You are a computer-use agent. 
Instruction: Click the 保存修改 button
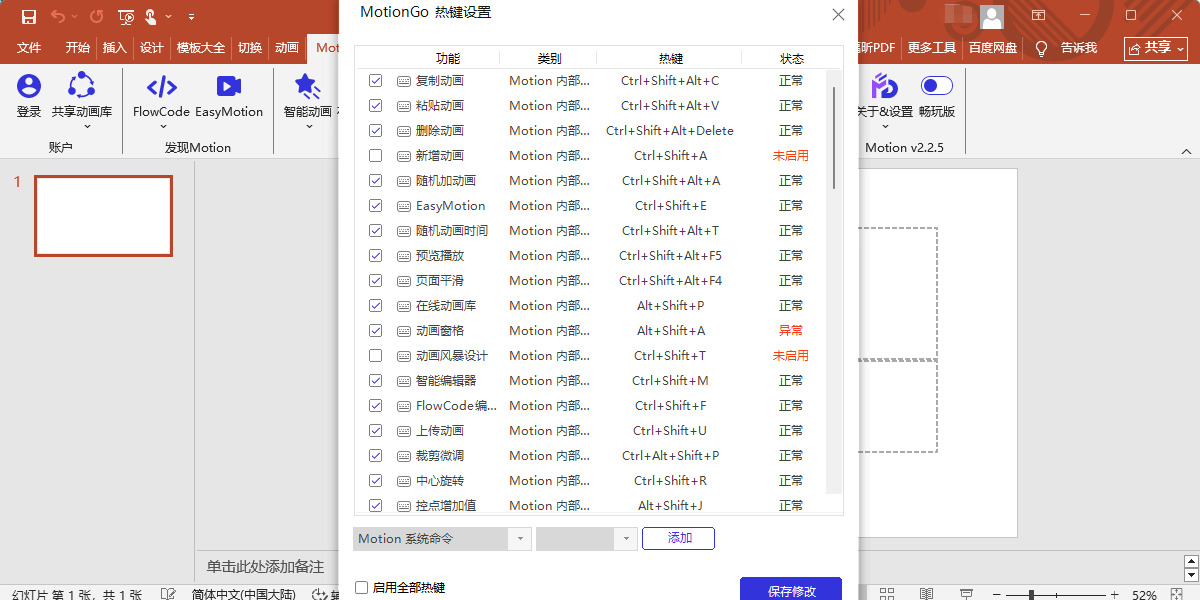(791, 589)
